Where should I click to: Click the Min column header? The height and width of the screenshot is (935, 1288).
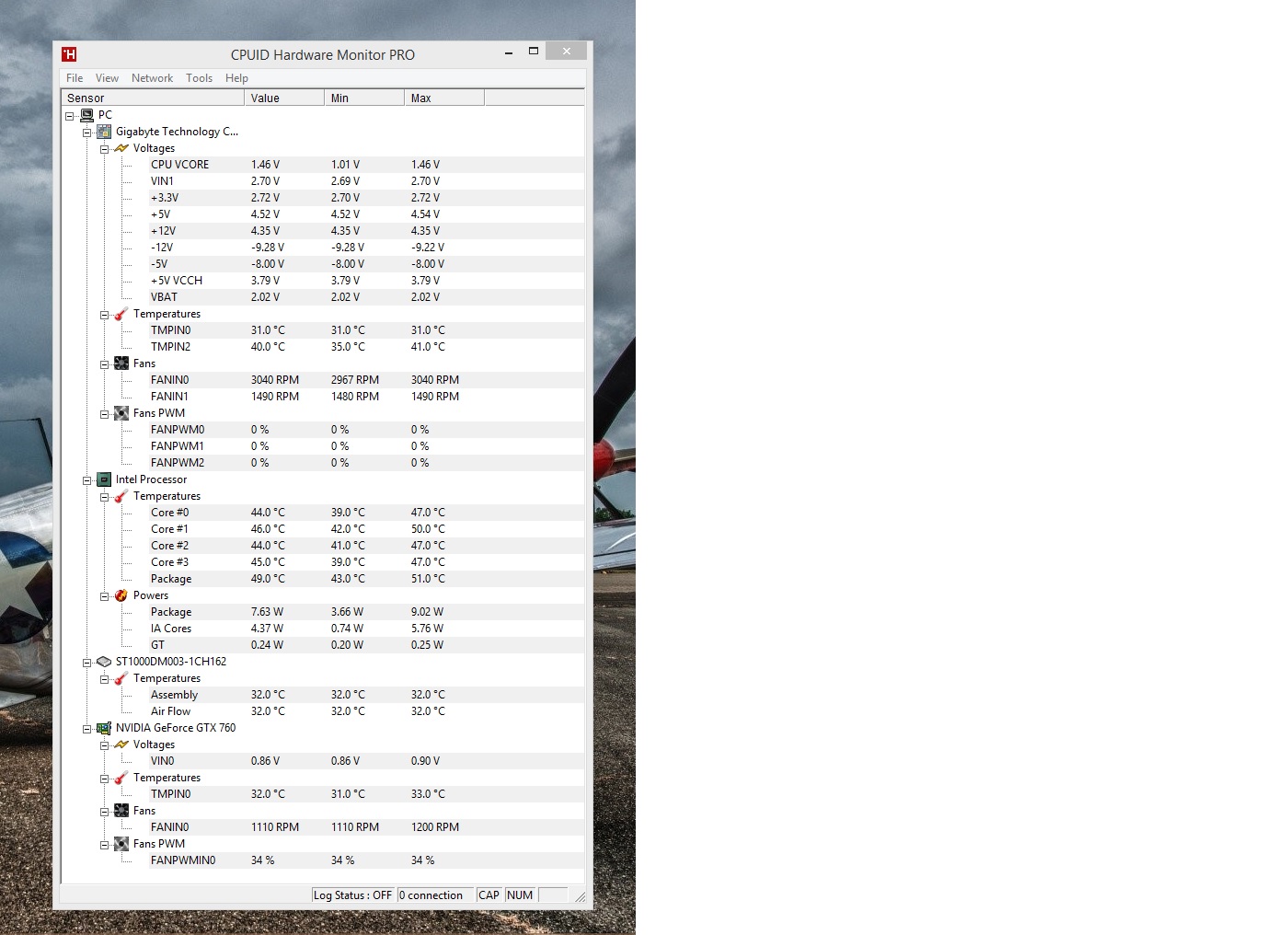364,98
